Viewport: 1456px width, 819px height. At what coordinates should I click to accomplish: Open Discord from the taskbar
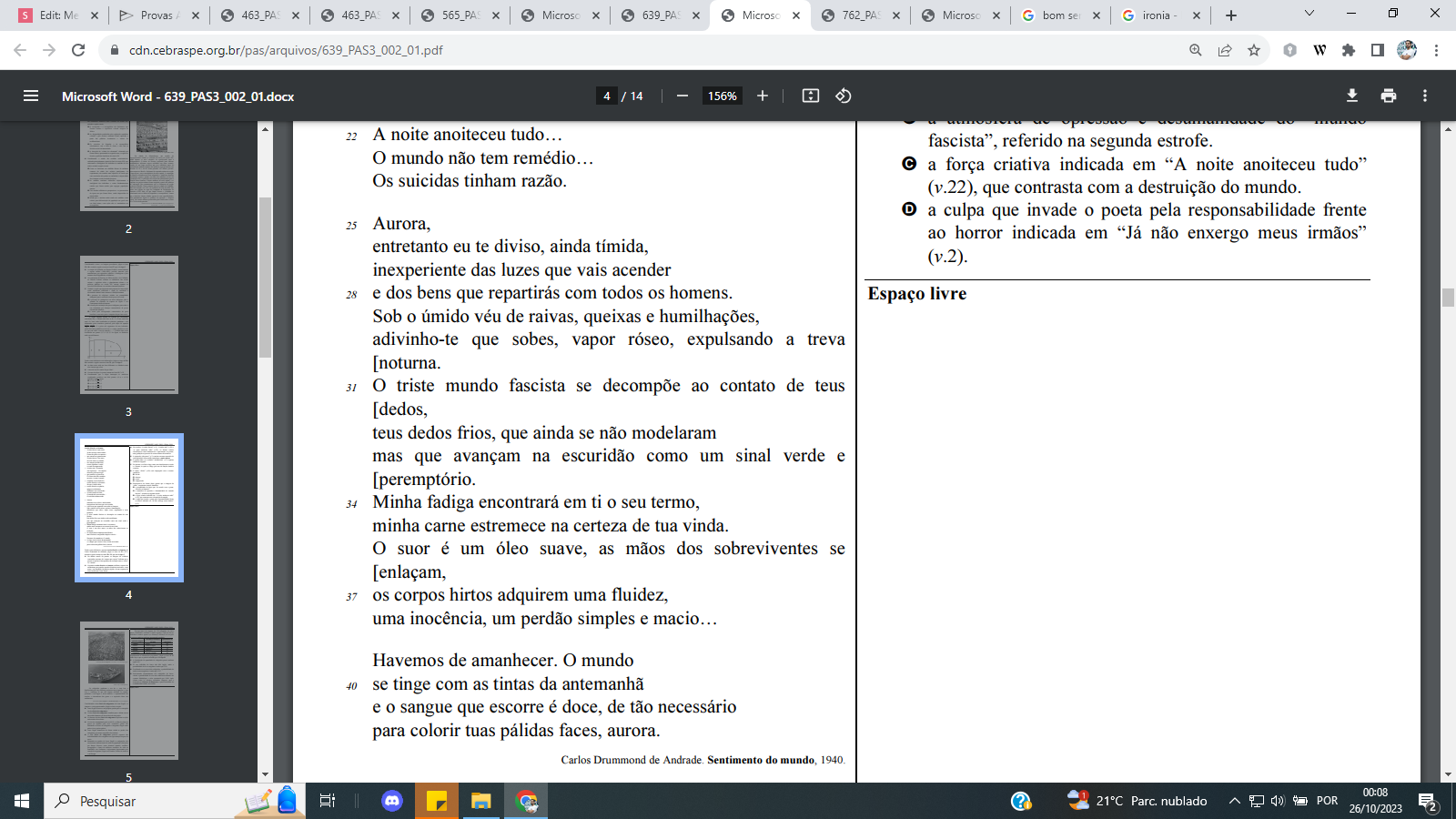pos(392,801)
